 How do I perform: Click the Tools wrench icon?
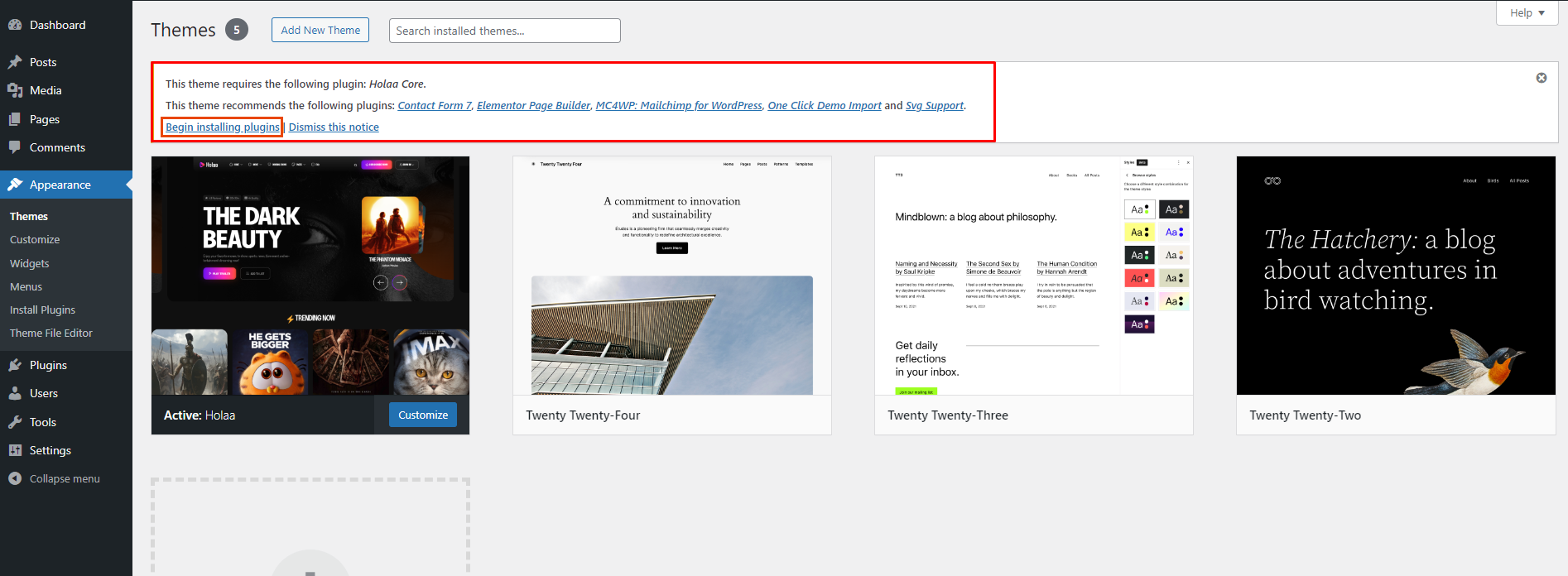15,422
